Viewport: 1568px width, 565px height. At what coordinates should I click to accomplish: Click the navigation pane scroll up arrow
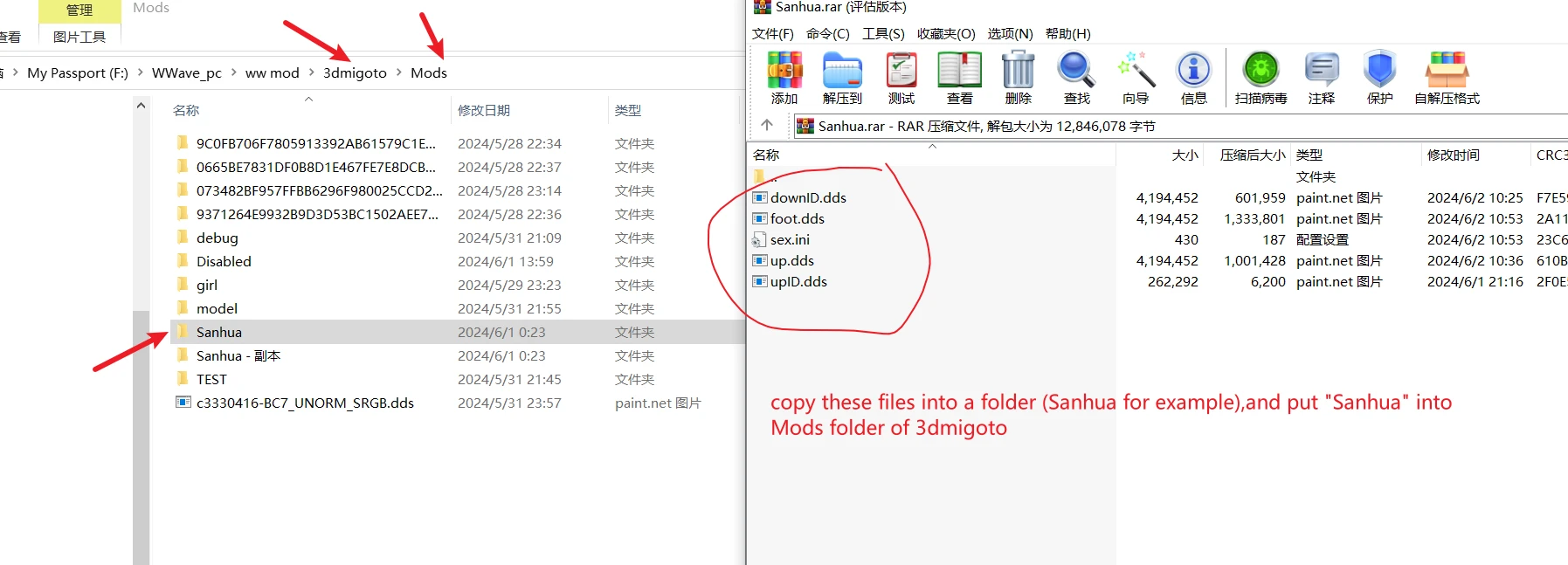(x=141, y=106)
